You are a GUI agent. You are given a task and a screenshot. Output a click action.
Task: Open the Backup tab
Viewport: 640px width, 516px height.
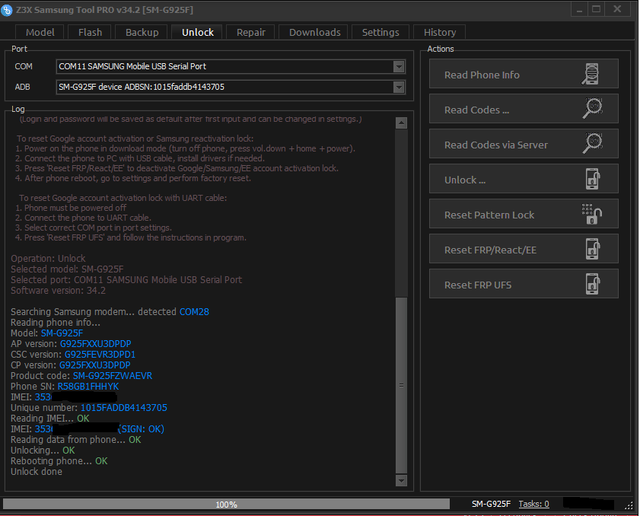coord(142,32)
